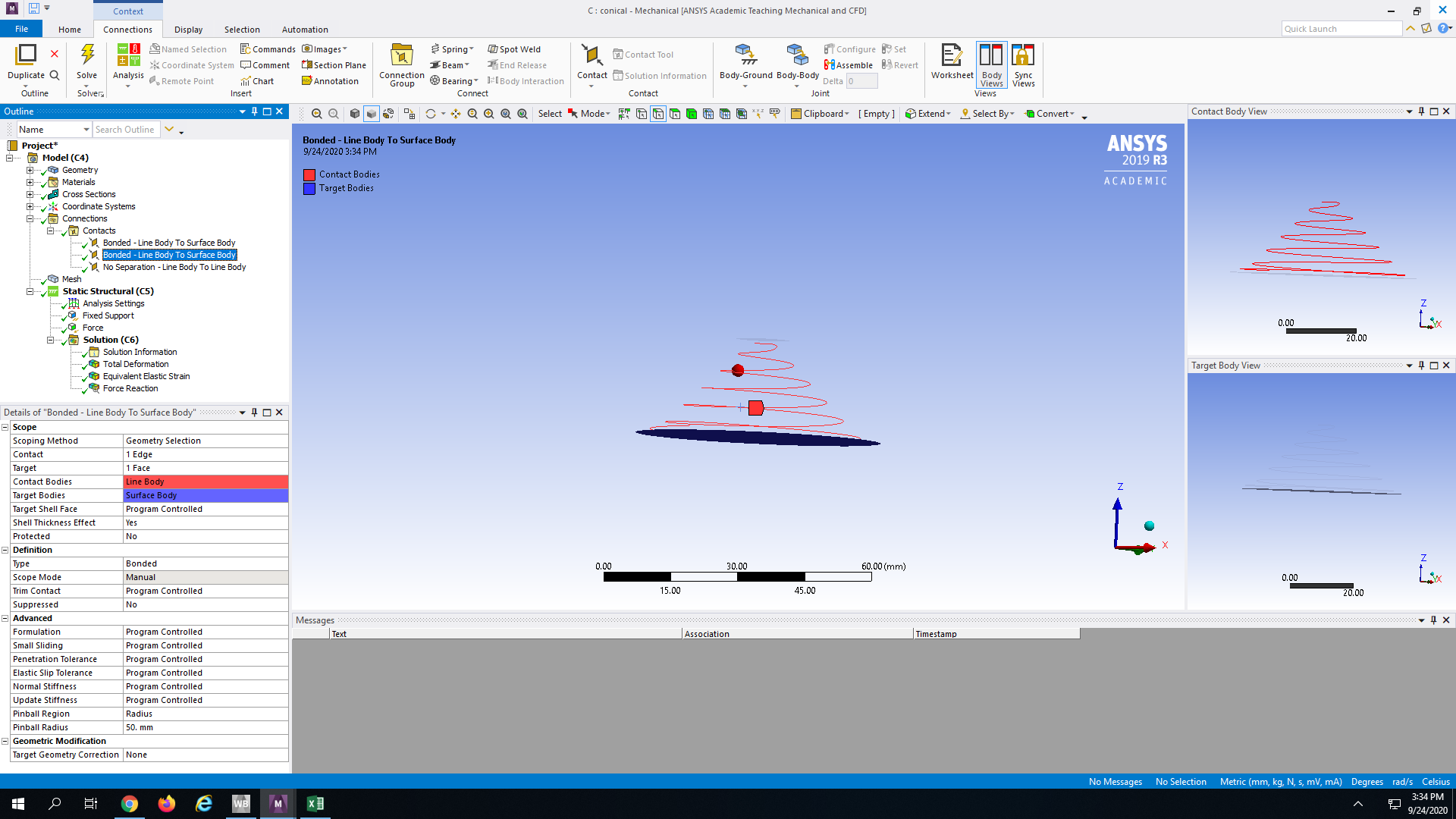The image size is (1456, 819).
Task: Click the Context tab header
Action: pyautogui.click(x=128, y=11)
